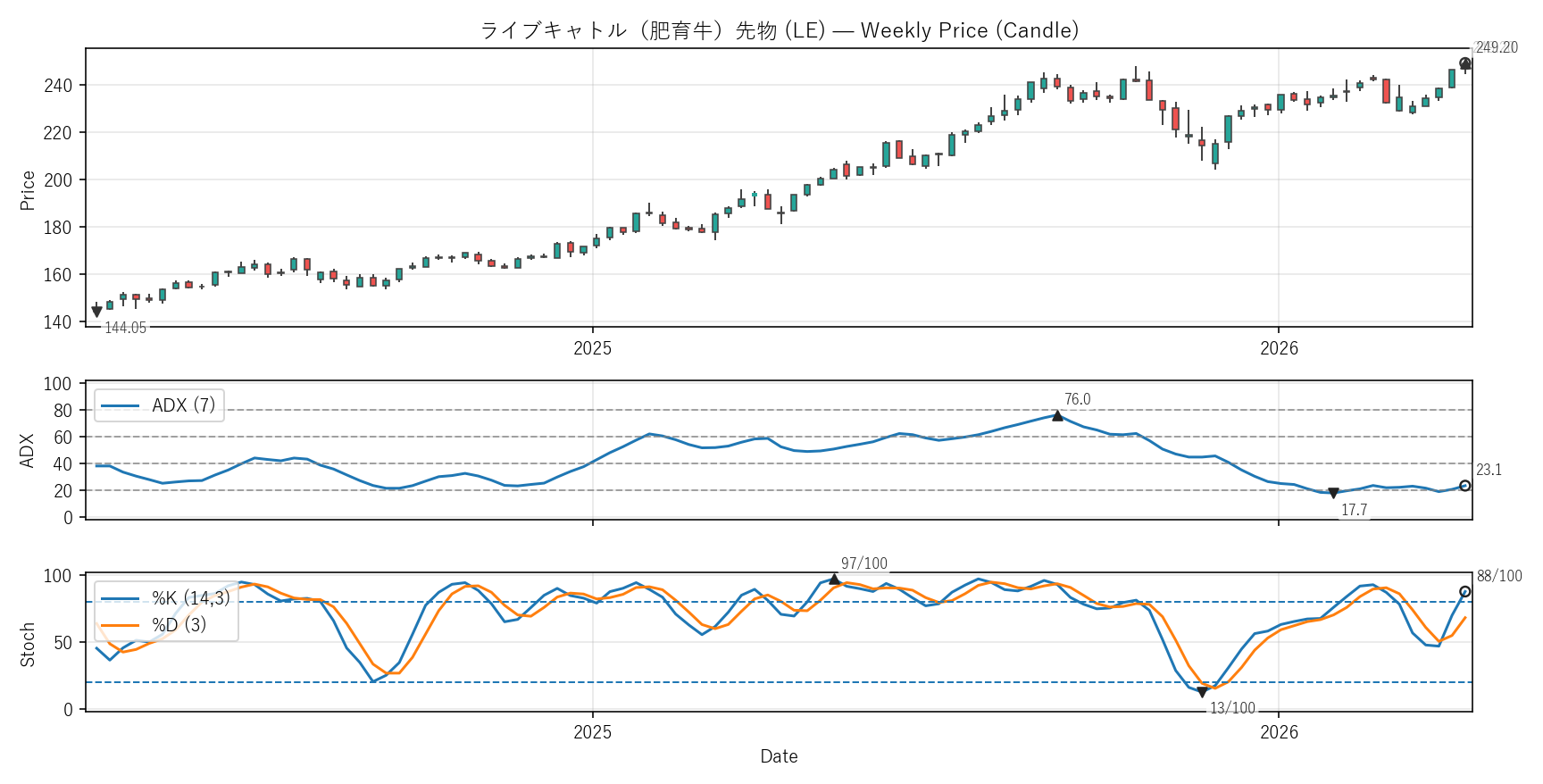1543x784 pixels.
Task: Click the 200 tick on the Price axis
Action: pos(57,180)
